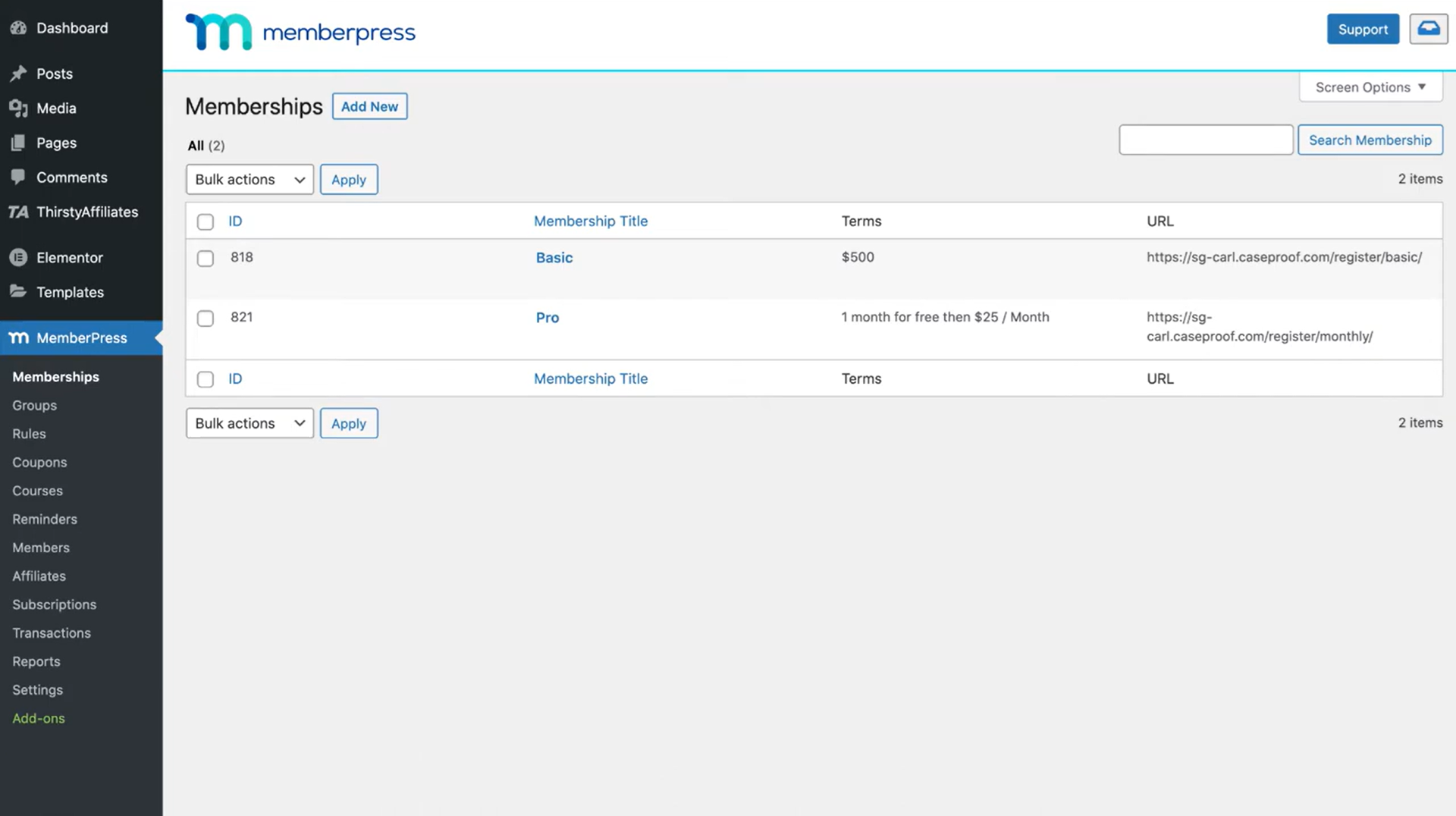Click the Templates folder icon
Image resolution: width=1456 pixels, height=816 pixels.
click(19, 291)
